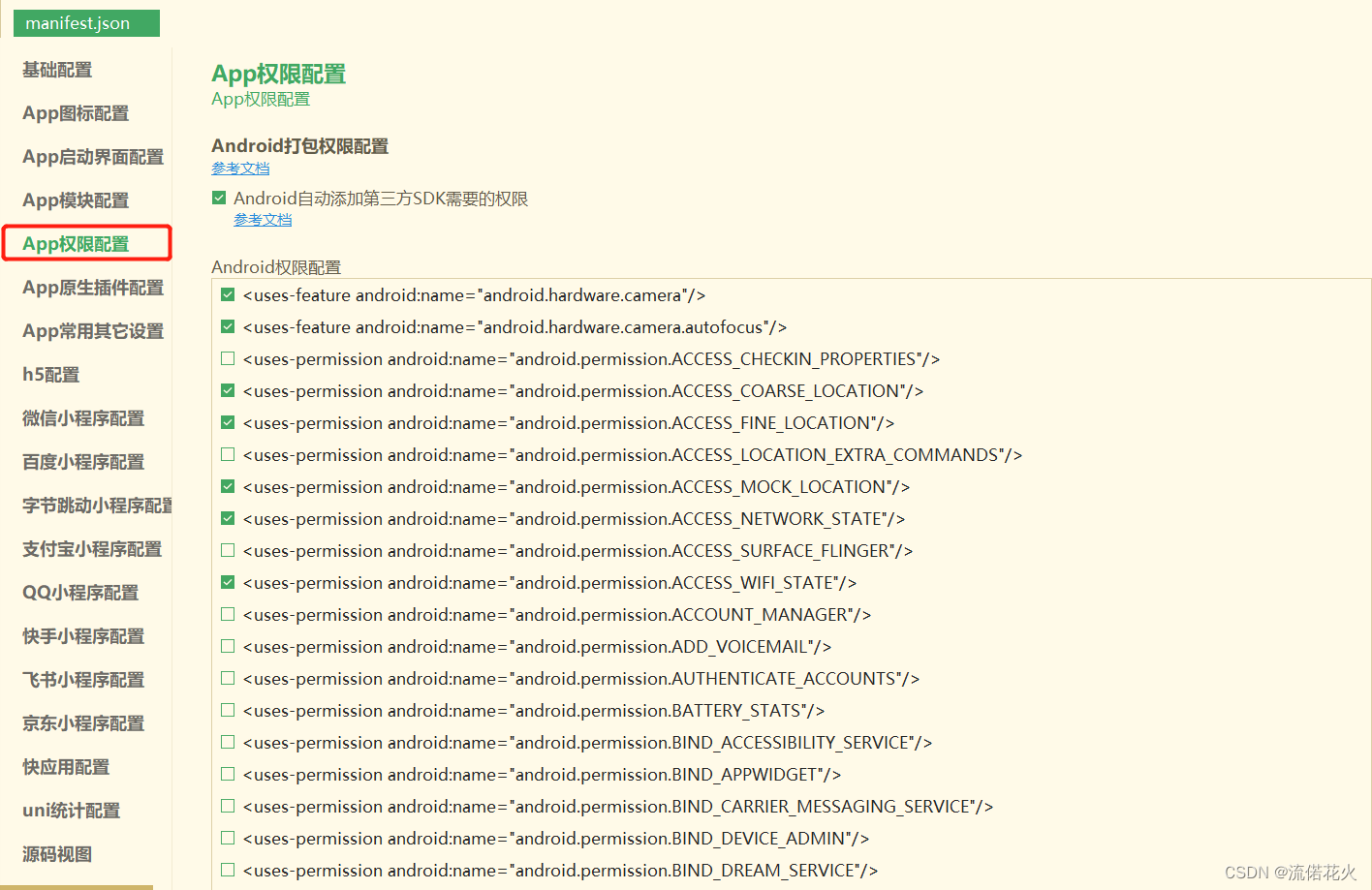This screenshot has width=1372, height=890.
Task: Open App原生插件配置 section
Action: click(93, 288)
